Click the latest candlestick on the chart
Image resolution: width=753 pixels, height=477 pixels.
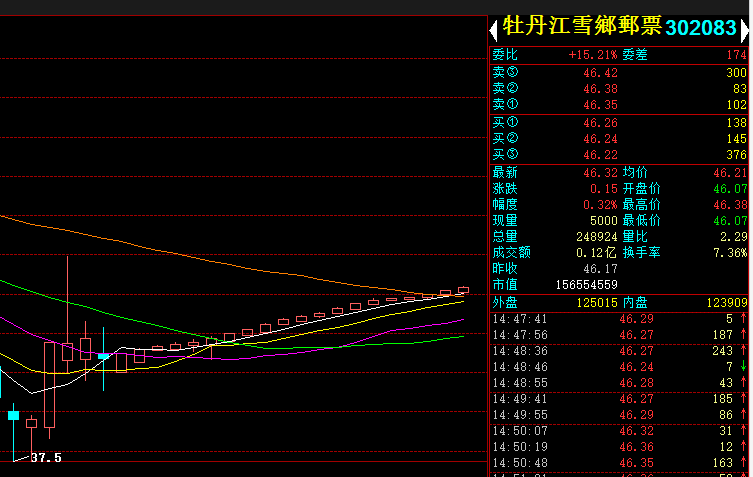click(463, 290)
